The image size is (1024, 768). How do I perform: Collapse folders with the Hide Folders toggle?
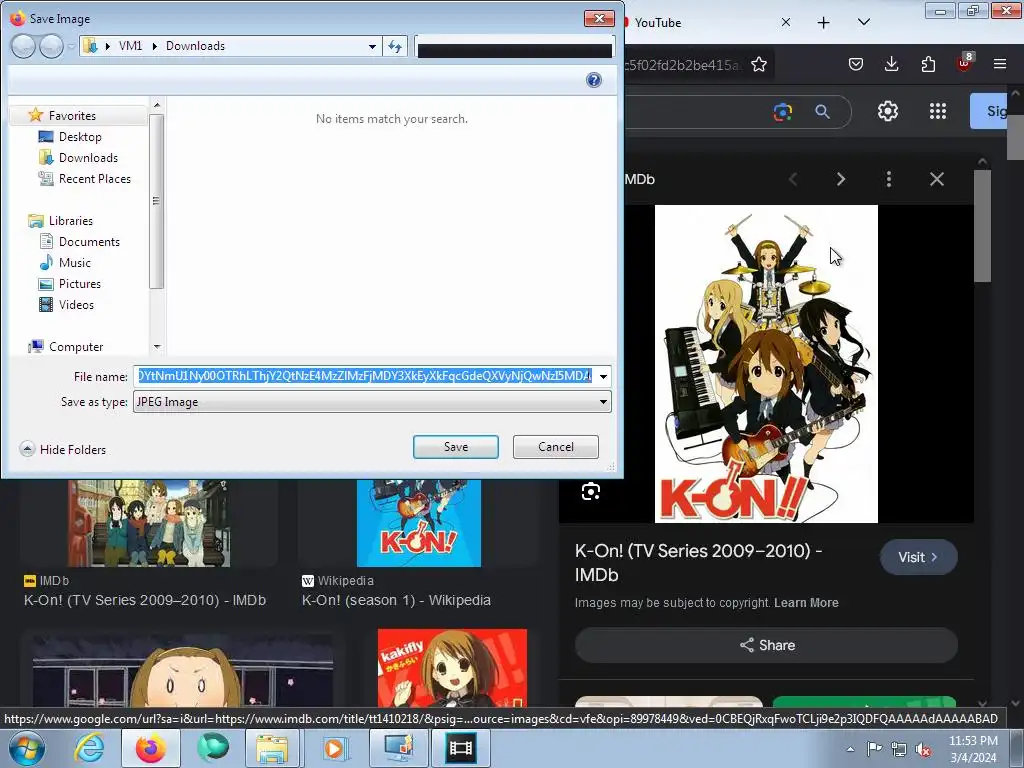pos(63,449)
